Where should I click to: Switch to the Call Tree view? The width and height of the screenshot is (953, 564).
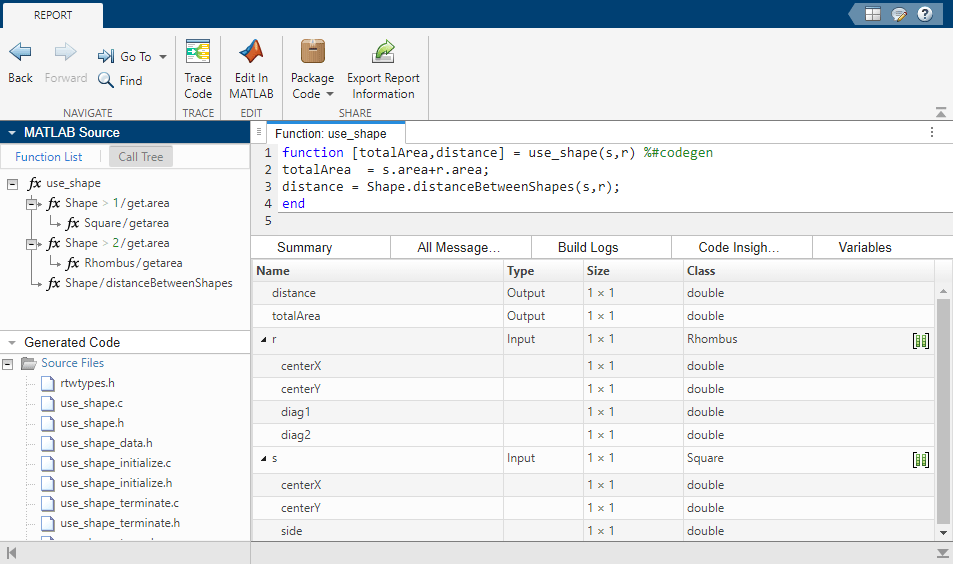click(x=140, y=156)
